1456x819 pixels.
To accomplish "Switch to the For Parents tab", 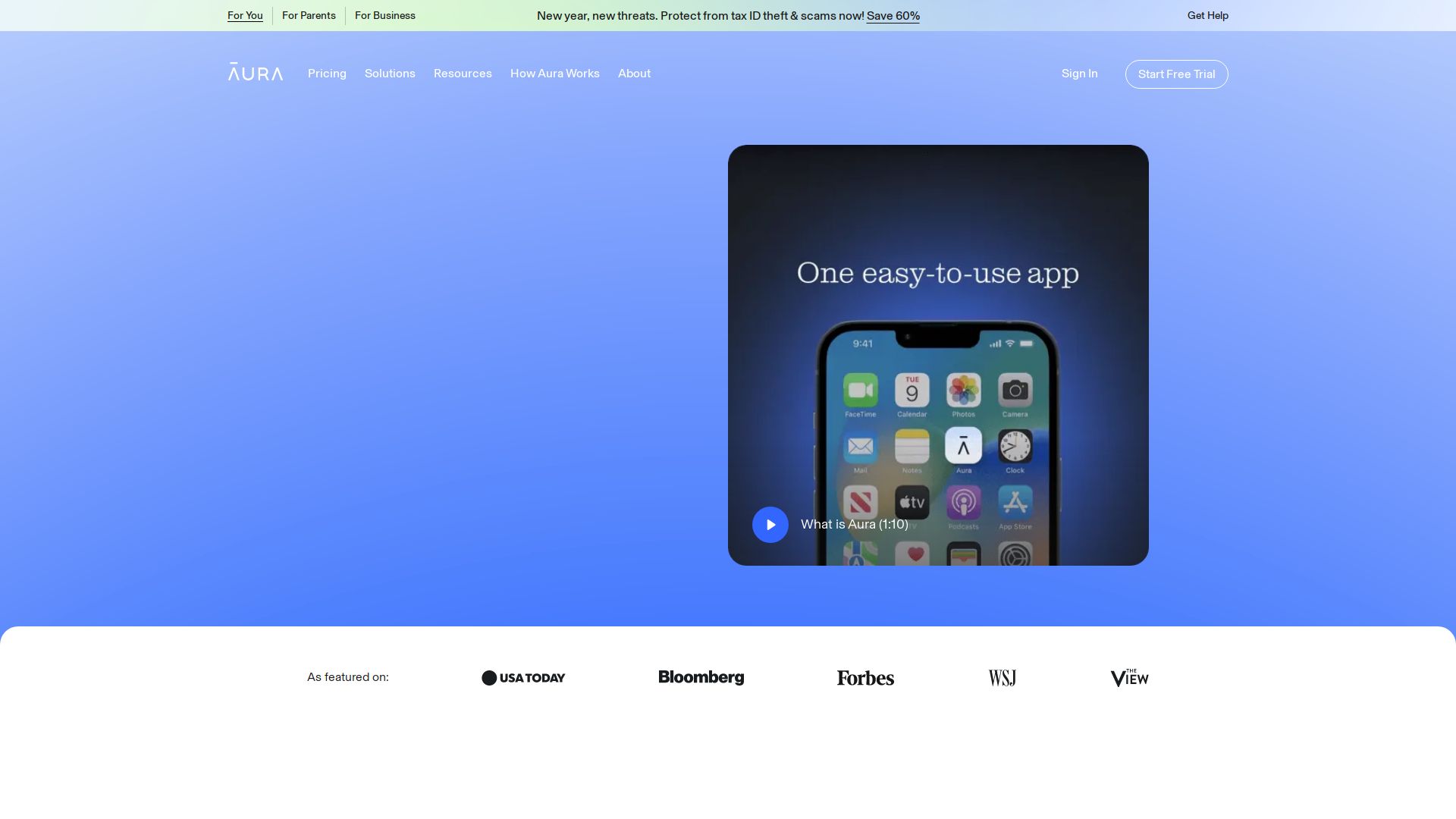I will (x=309, y=15).
